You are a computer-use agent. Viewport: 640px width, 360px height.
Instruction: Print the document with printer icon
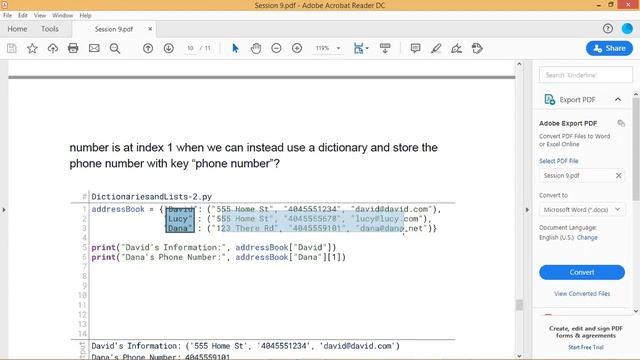(73, 48)
